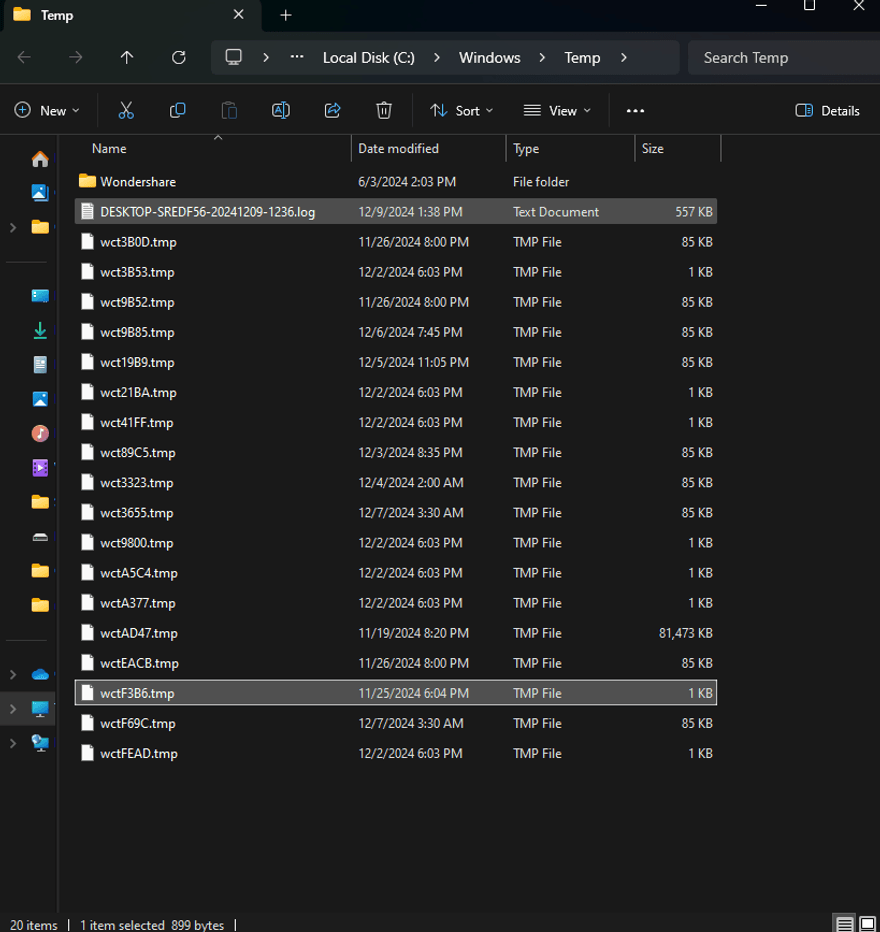Select the Wondershare folder

point(396,182)
